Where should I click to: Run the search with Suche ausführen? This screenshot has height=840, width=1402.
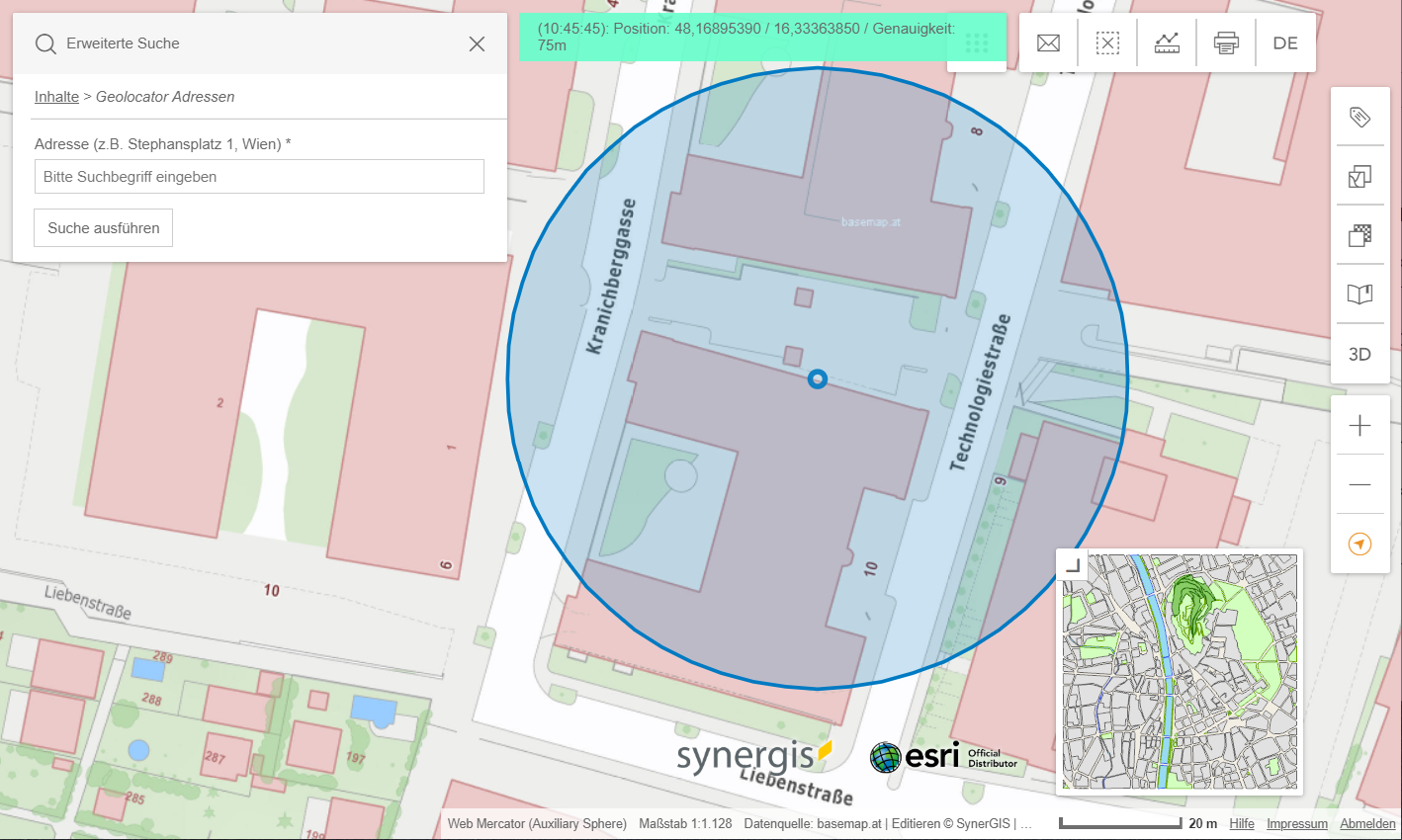click(103, 227)
